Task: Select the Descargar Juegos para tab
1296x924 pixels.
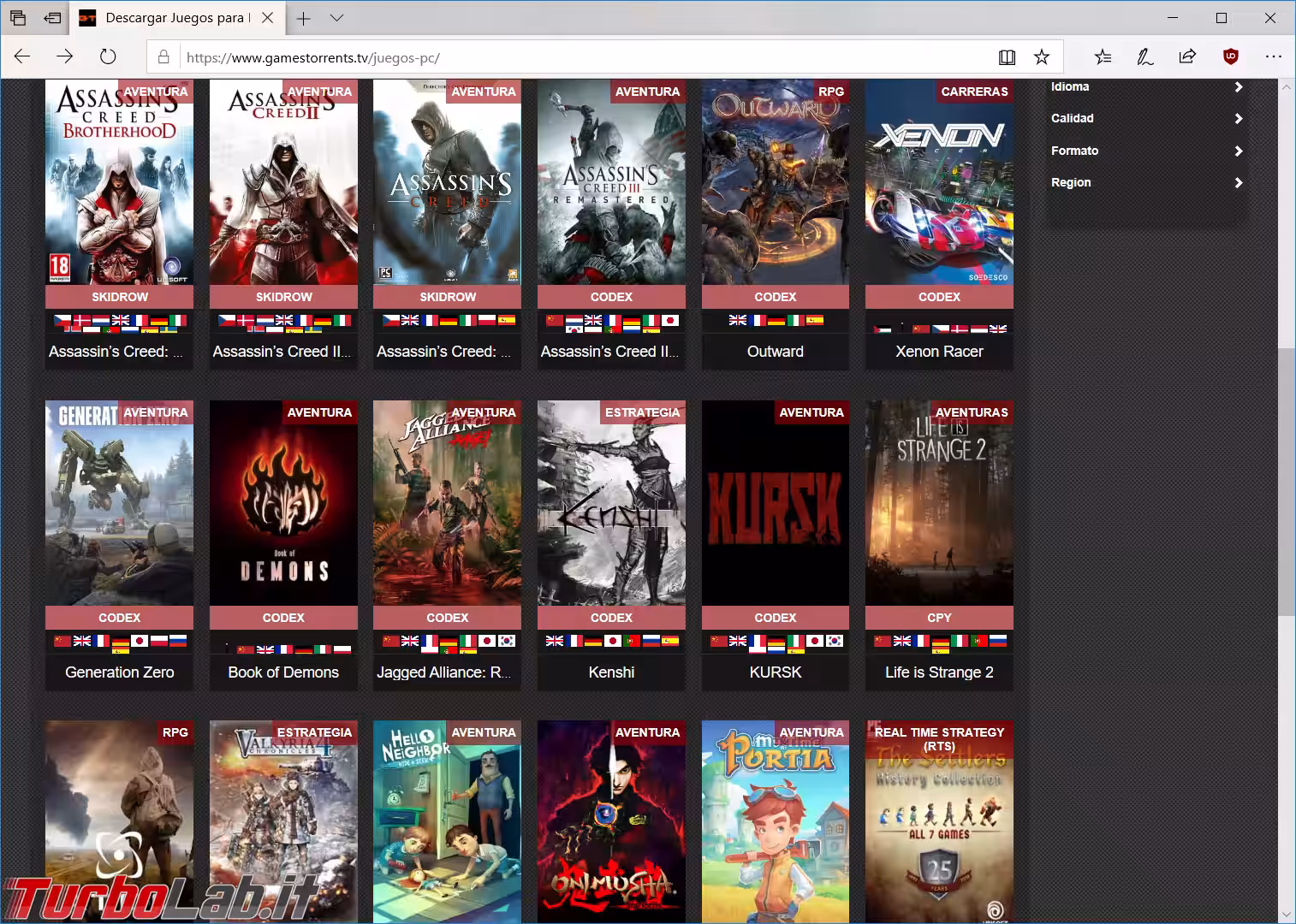Action: pos(177,17)
